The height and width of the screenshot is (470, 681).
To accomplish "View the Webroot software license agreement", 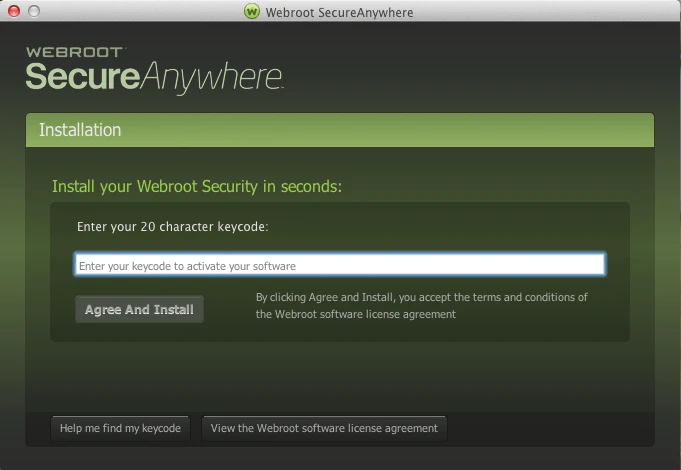I will click(324, 428).
